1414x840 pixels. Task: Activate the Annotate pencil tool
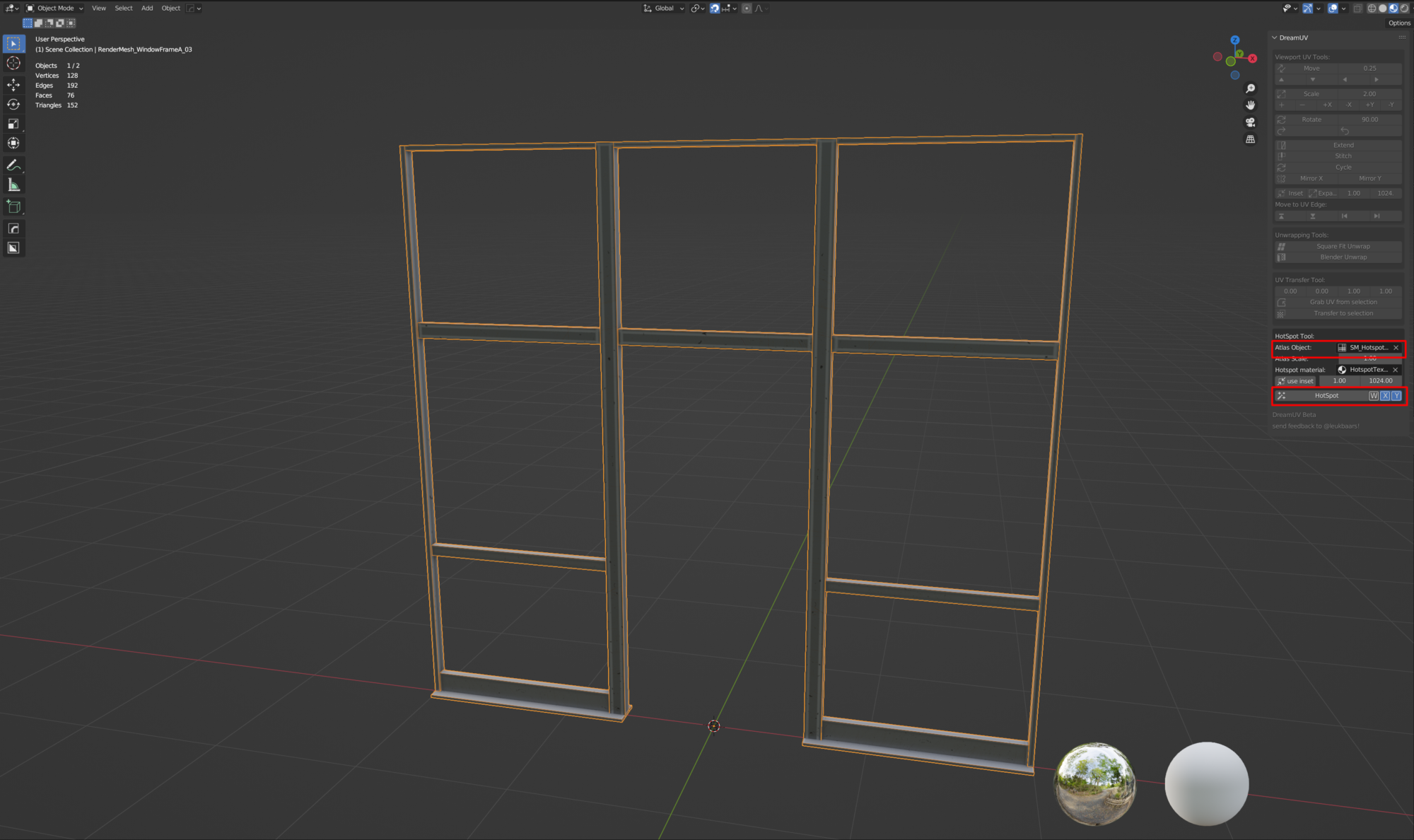(x=13, y=165)
